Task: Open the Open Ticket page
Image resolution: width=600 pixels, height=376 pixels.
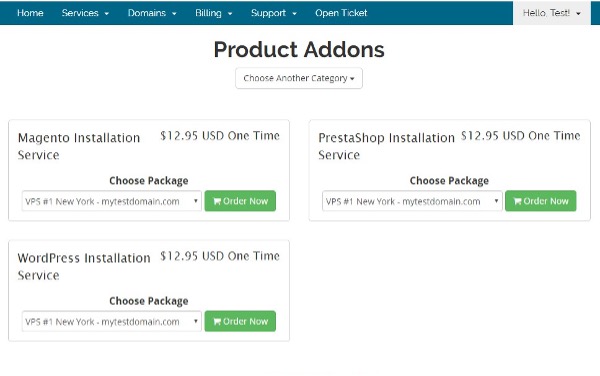Action: [x=341, y=13]
